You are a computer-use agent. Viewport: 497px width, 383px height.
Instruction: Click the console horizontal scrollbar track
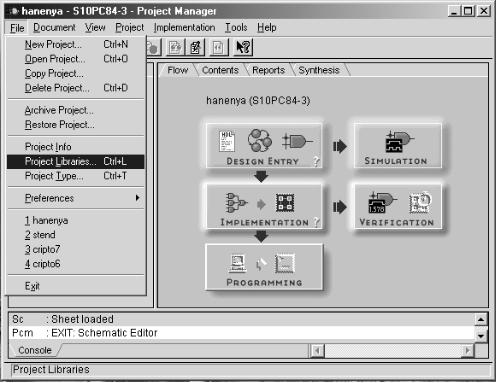click(x=393, y=351)
